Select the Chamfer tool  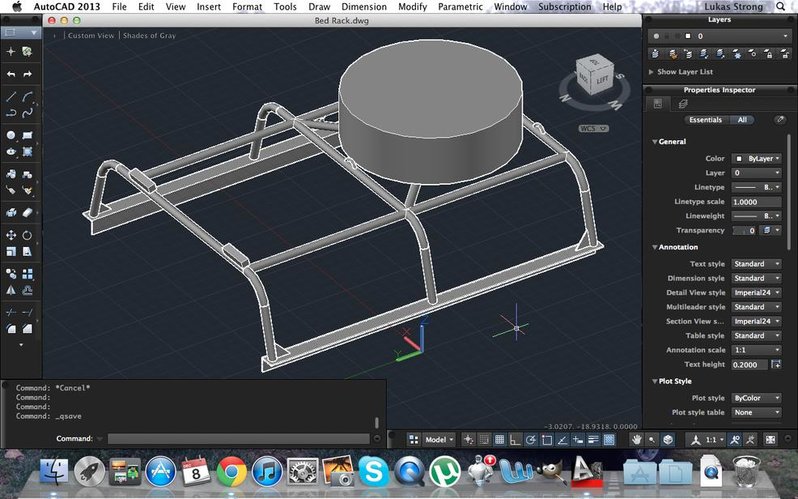tap(27, 329)
